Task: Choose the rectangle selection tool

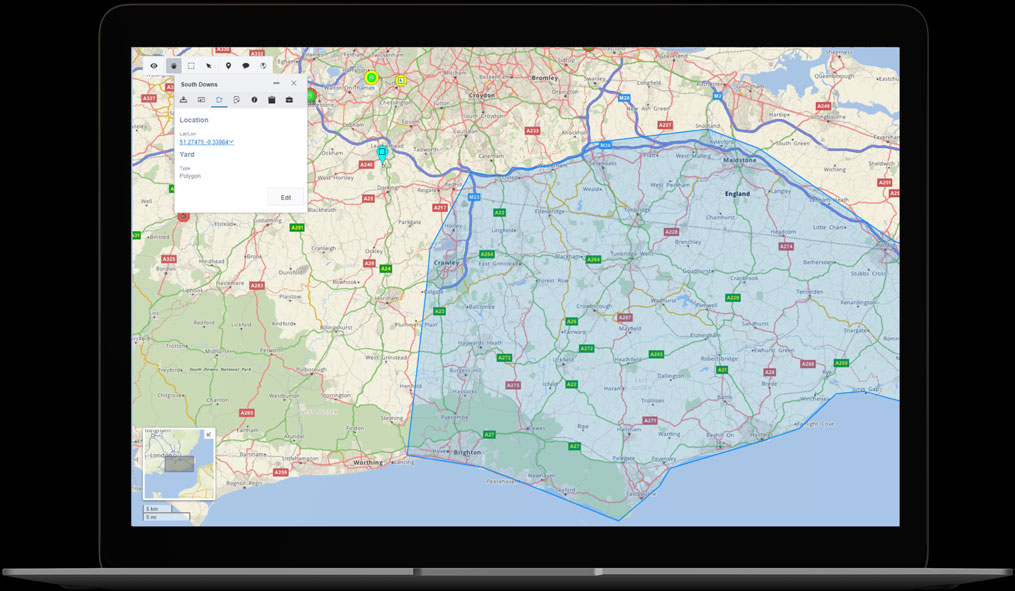Action: tap(191, 65)
